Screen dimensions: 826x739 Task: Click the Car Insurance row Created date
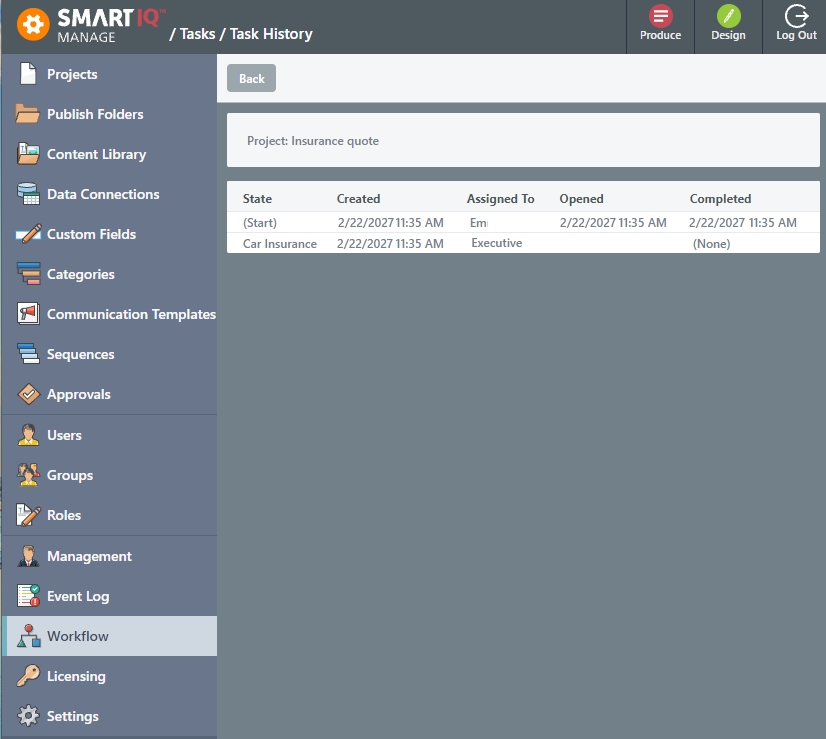click(390, 244)
